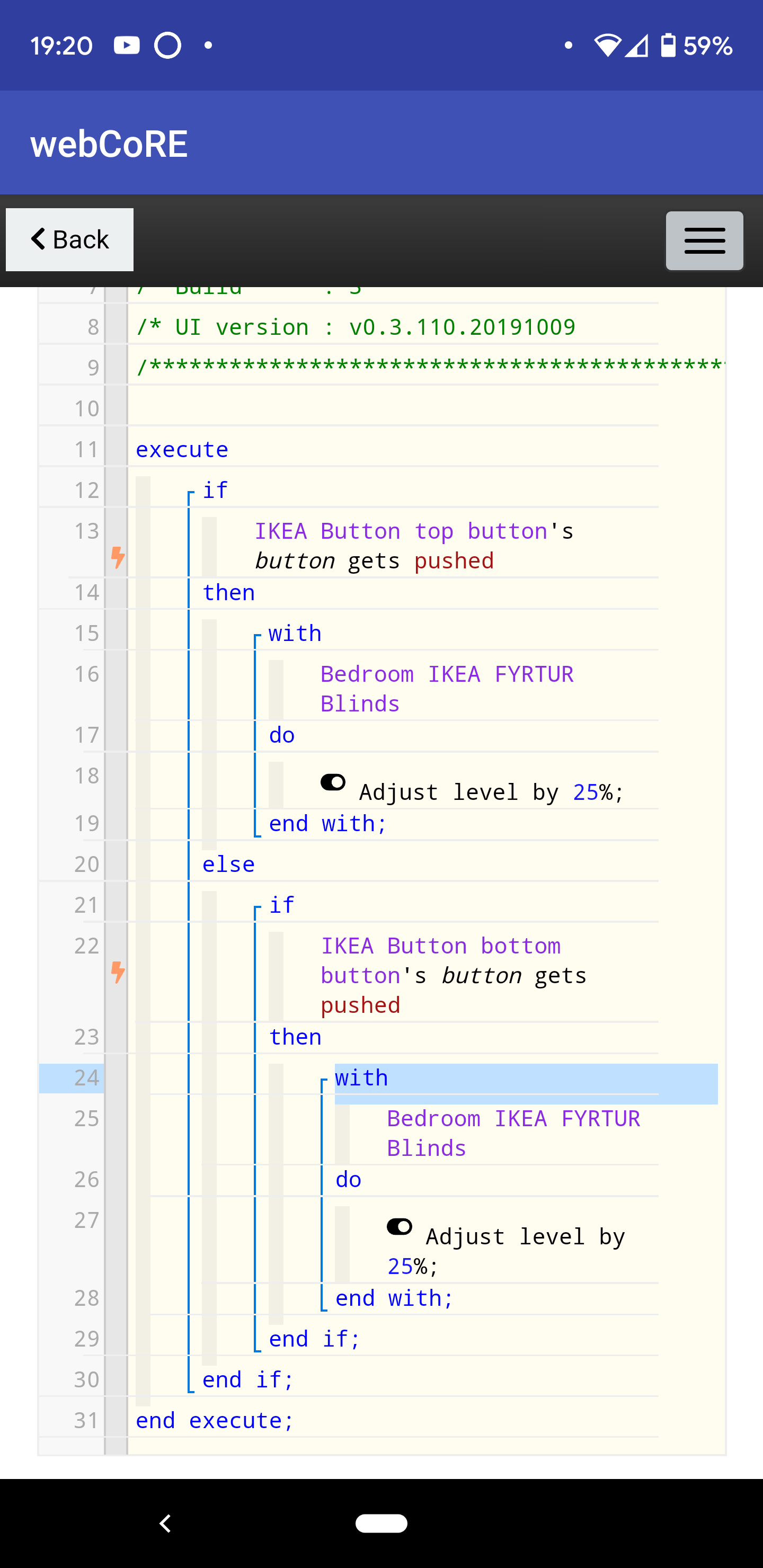Open the hamburger navigation menu

pyautogui.click(x=704, y=240)
